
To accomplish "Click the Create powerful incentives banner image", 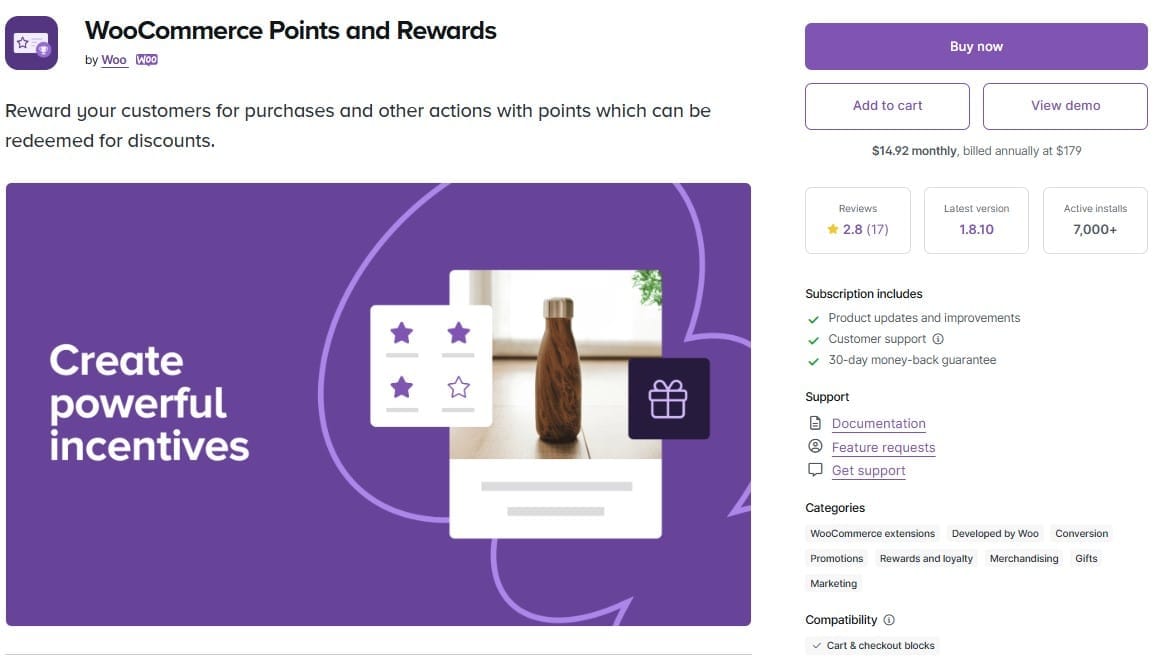I will click(378, 404).
